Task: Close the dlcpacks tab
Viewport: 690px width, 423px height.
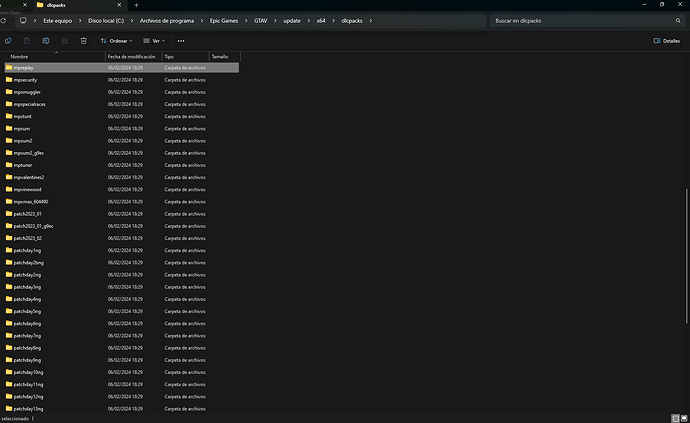Action: 120,6
